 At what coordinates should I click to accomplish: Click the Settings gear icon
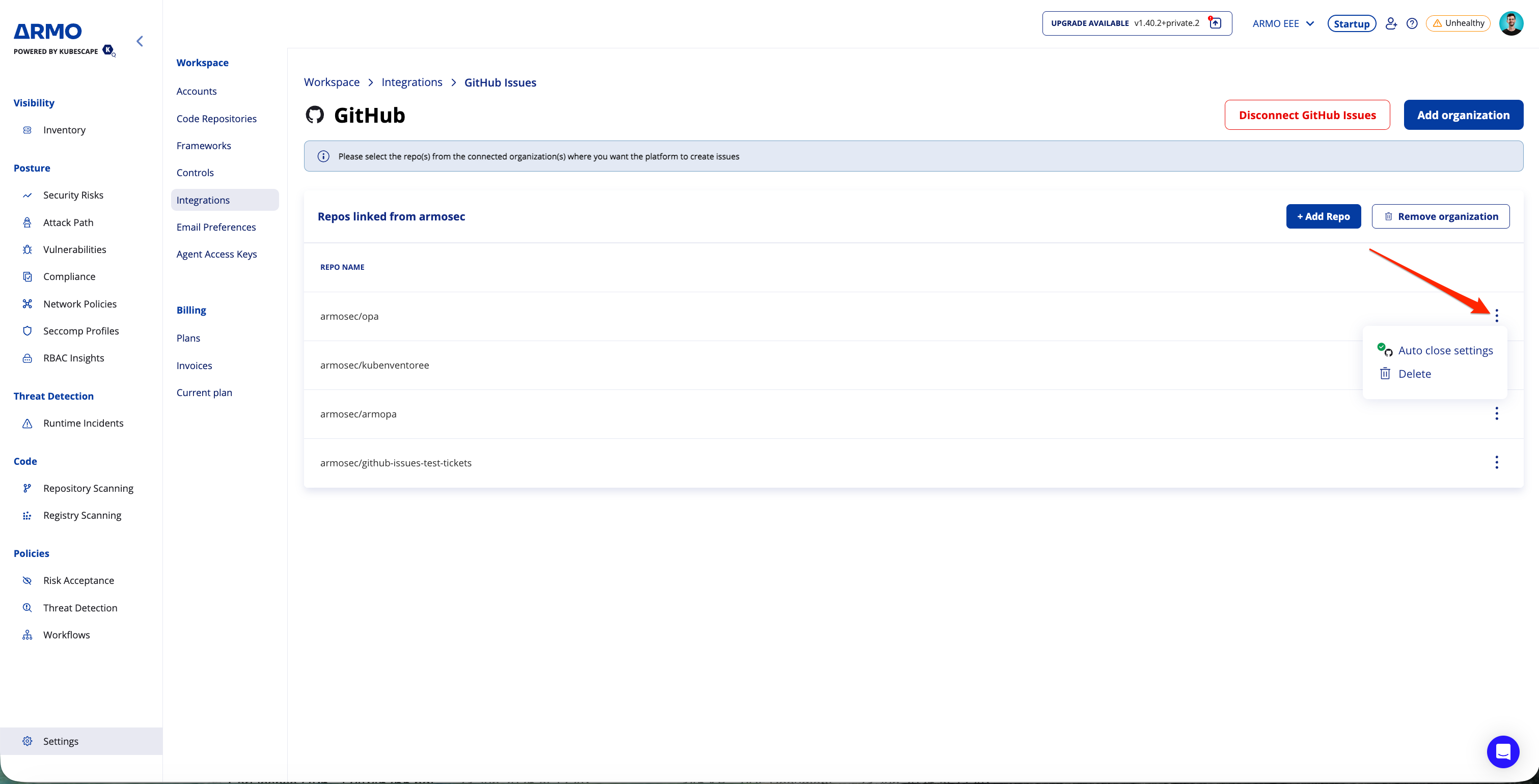tap(27, 741)
